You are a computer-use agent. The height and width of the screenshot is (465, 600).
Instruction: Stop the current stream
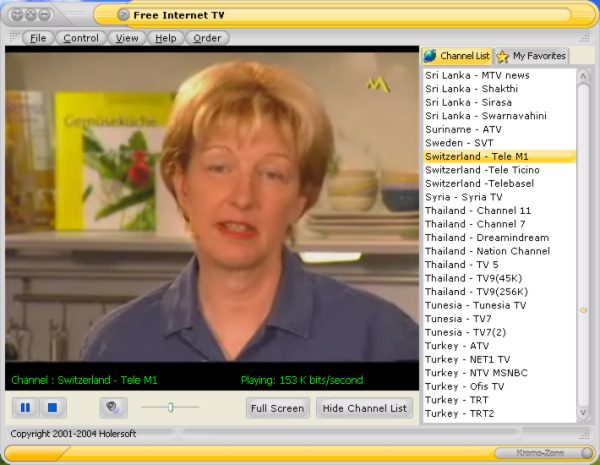pos(54,408)
